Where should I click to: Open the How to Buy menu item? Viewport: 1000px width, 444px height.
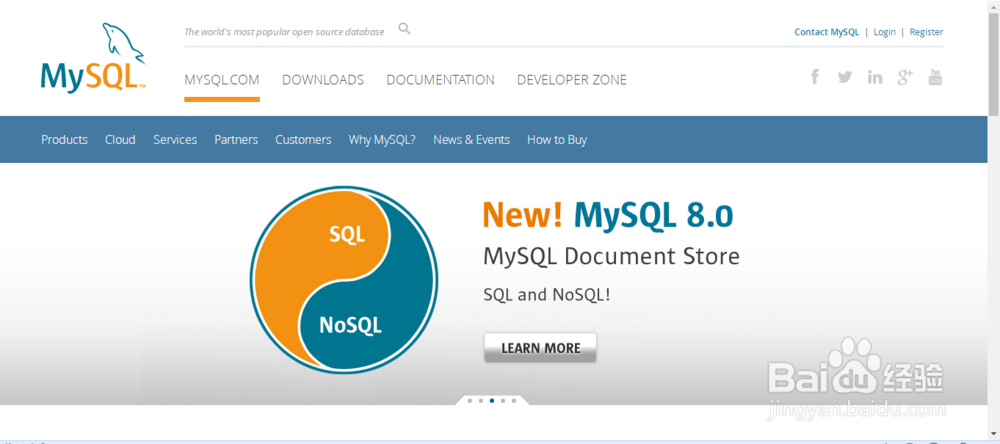[x=557, y=140]
